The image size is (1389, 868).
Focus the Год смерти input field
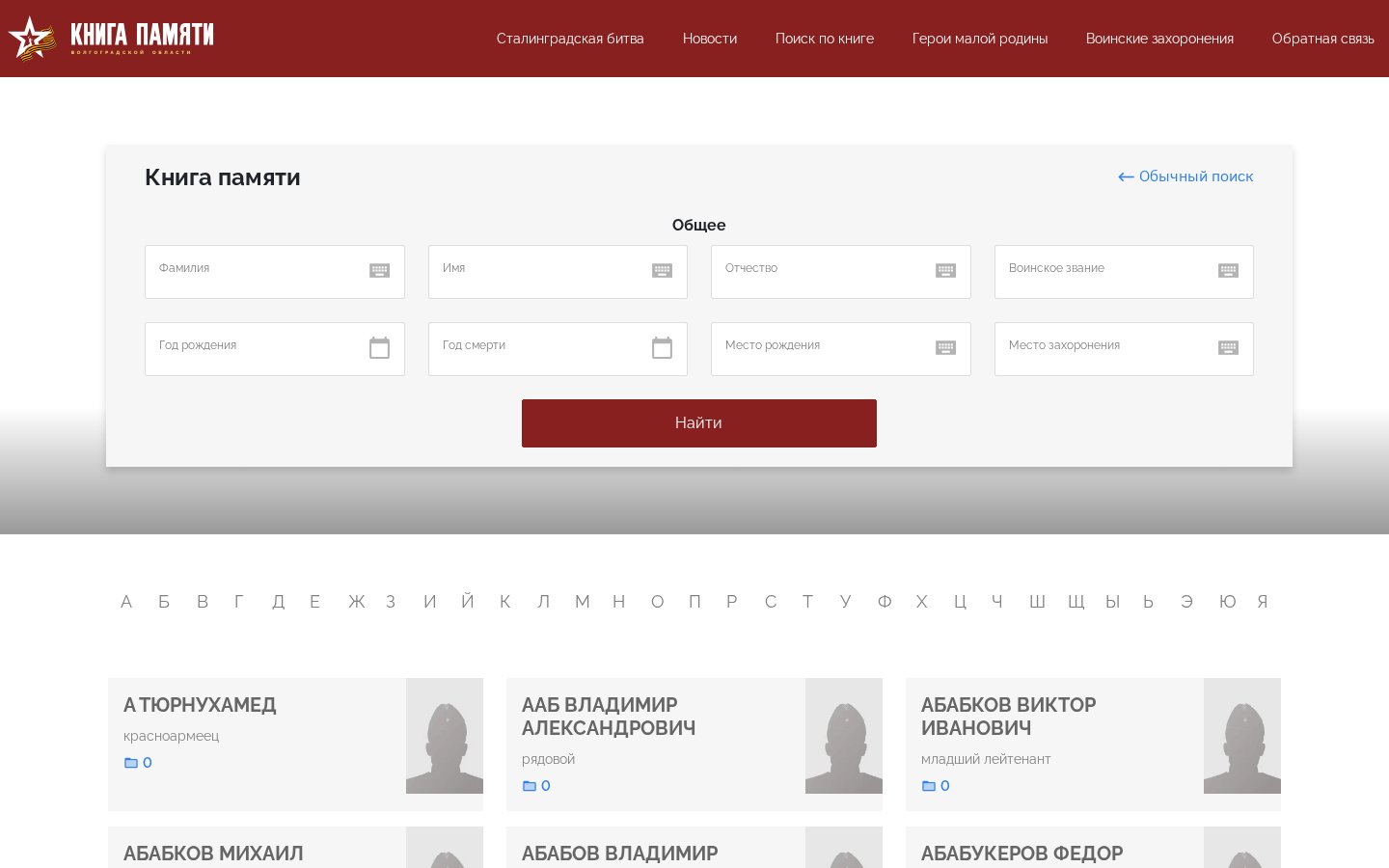pyautogui.click(x=558, y=349)
